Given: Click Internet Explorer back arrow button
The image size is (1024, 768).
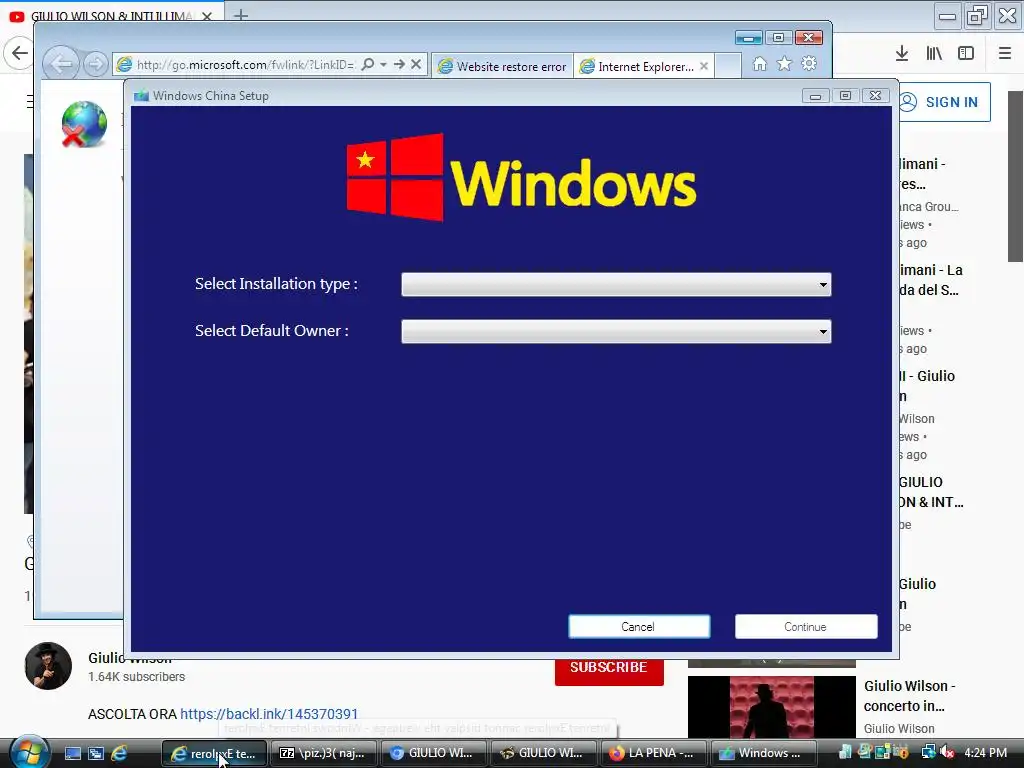Looking at the screenshot, I should (61, 64).
